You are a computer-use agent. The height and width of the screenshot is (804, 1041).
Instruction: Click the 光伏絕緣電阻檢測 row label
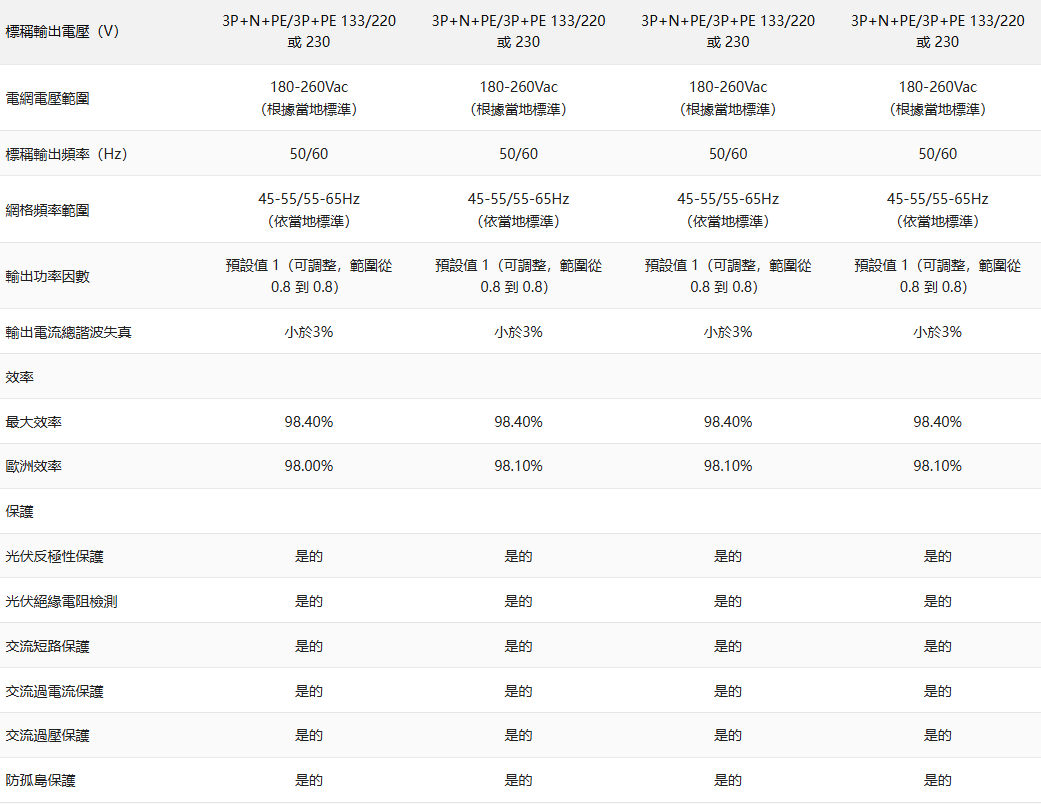(62, 601)
